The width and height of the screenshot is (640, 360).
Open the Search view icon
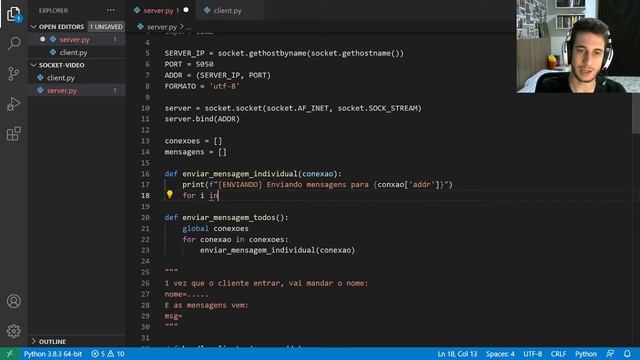click(x=14, y=43)
